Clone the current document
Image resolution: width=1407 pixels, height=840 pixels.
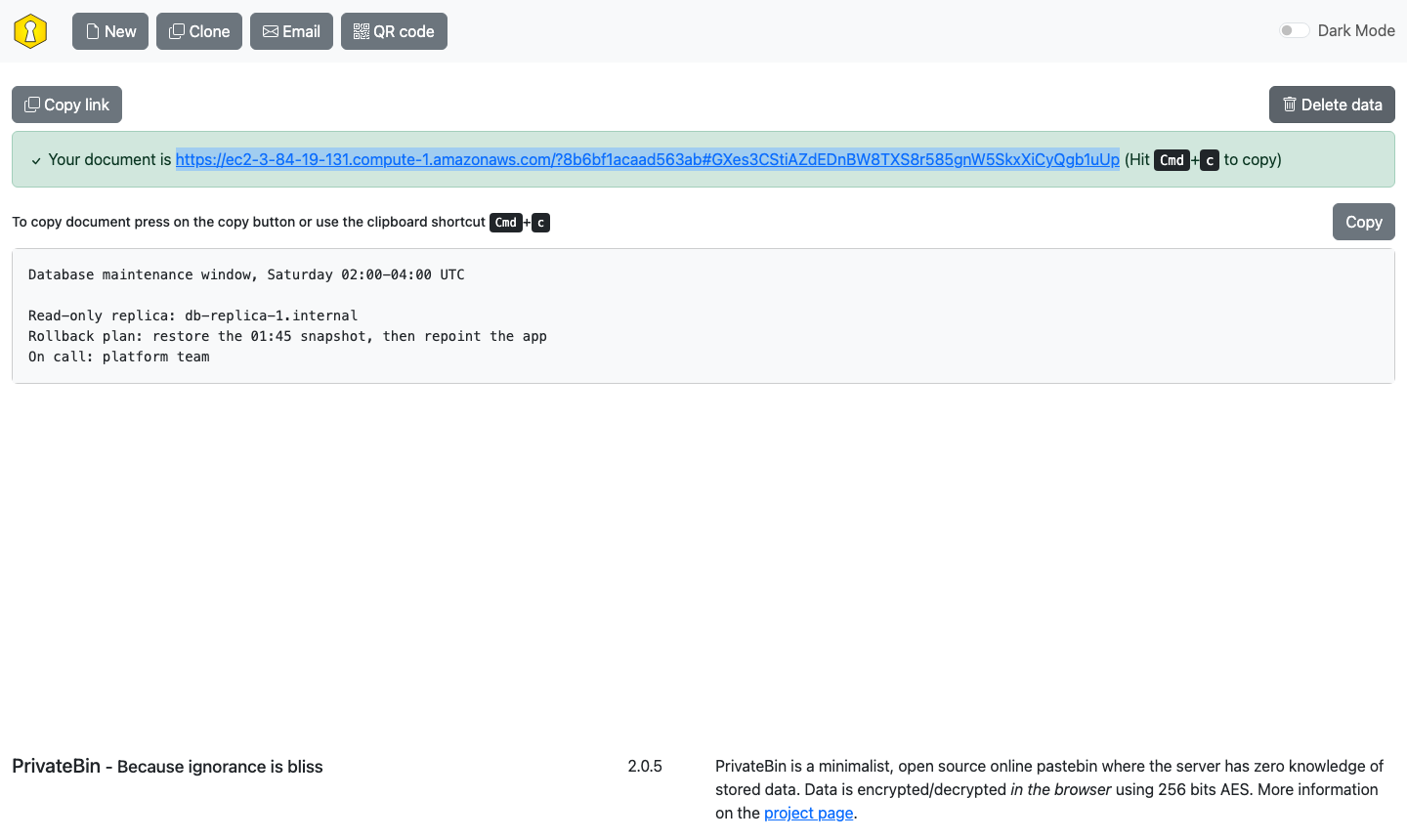pos(199,31)
